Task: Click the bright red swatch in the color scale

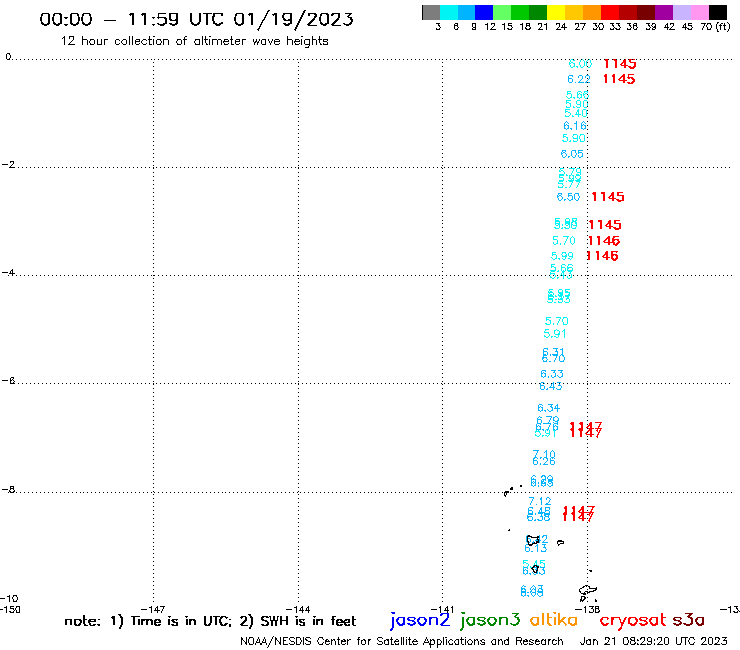Action: 610,12
